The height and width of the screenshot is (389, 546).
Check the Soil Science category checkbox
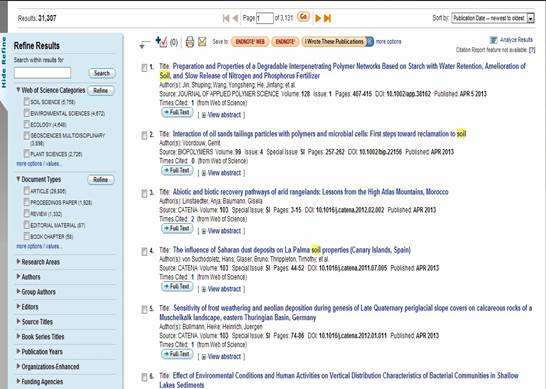coord(26,102)
